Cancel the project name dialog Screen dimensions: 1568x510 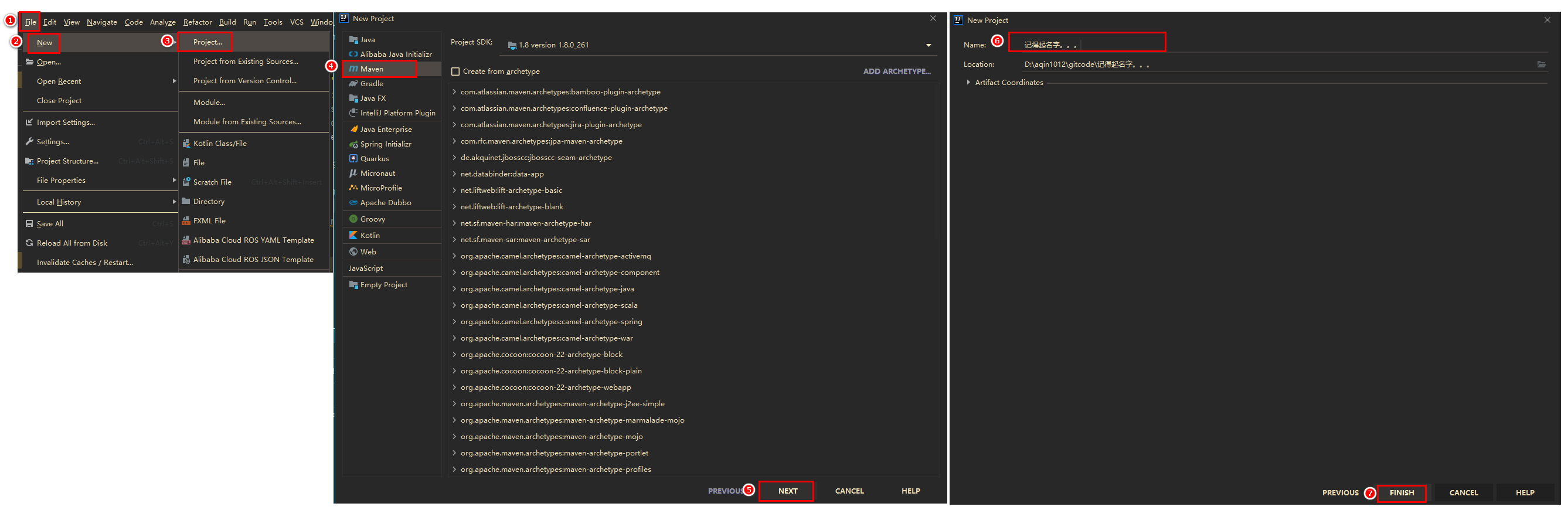point(1462,493)
